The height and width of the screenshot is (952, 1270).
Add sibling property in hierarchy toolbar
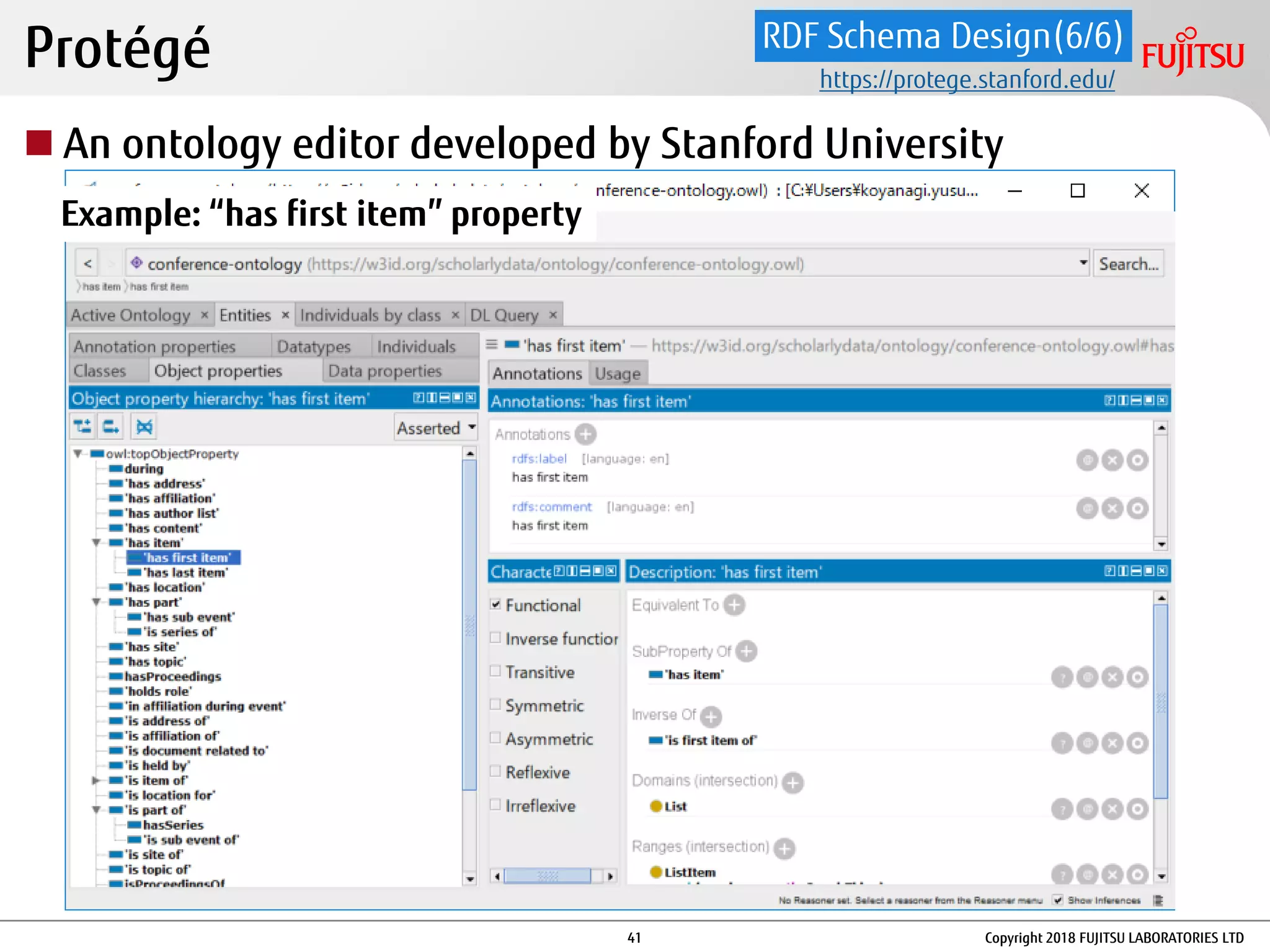click(112, 426)
